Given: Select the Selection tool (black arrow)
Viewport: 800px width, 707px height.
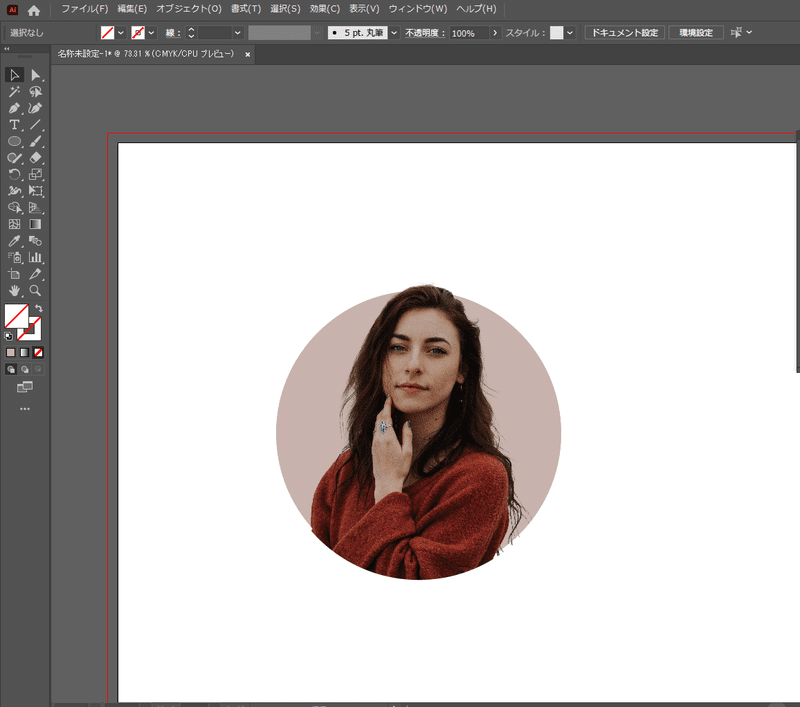Looking at the screenshot, I should pos(14,75).
